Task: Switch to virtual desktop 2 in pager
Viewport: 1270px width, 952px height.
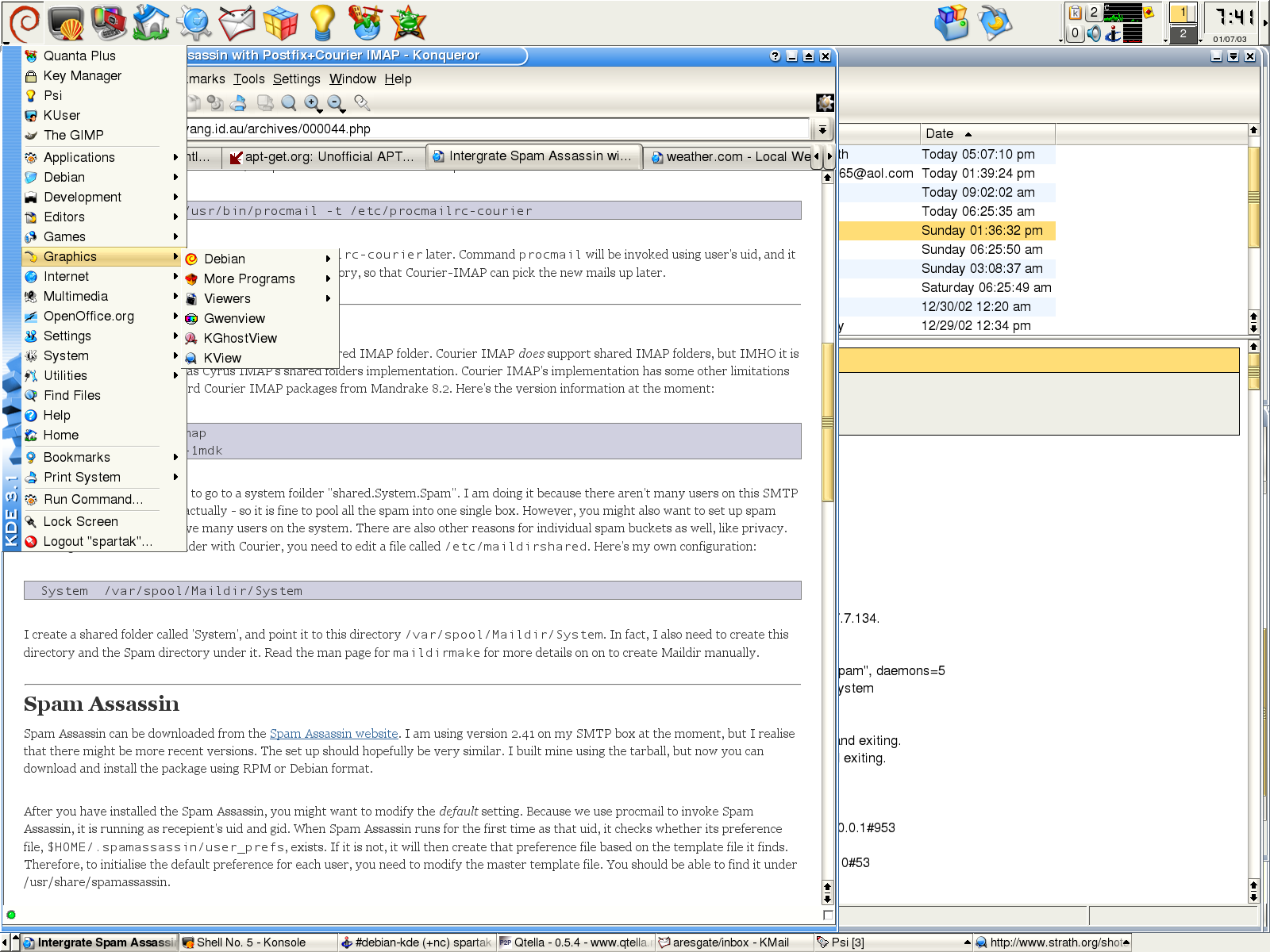Action: pyautogui.click(x=1183, y=33)
